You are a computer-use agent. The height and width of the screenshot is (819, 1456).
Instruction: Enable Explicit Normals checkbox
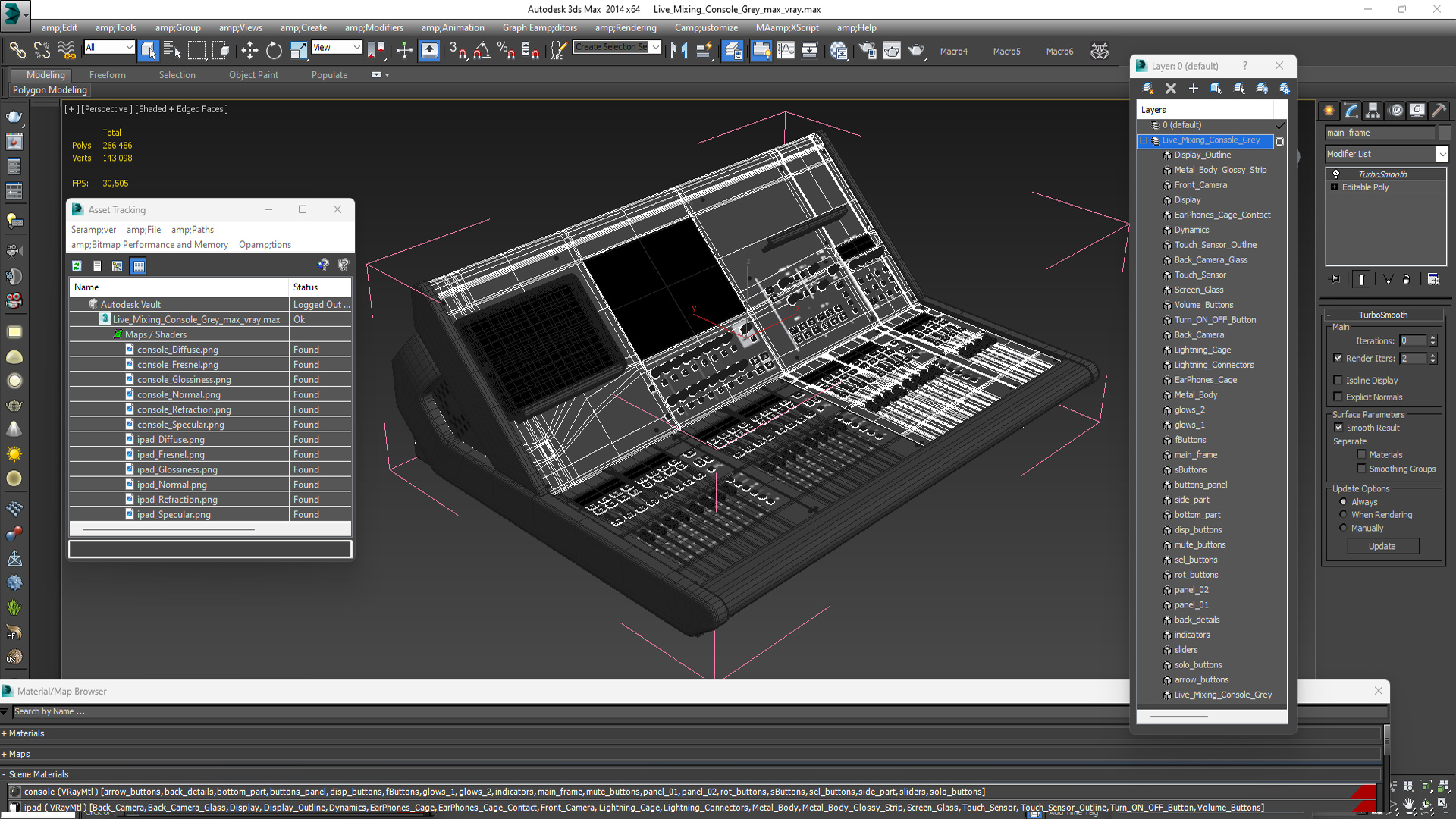pyautogui.click(x=1338, y=397)
